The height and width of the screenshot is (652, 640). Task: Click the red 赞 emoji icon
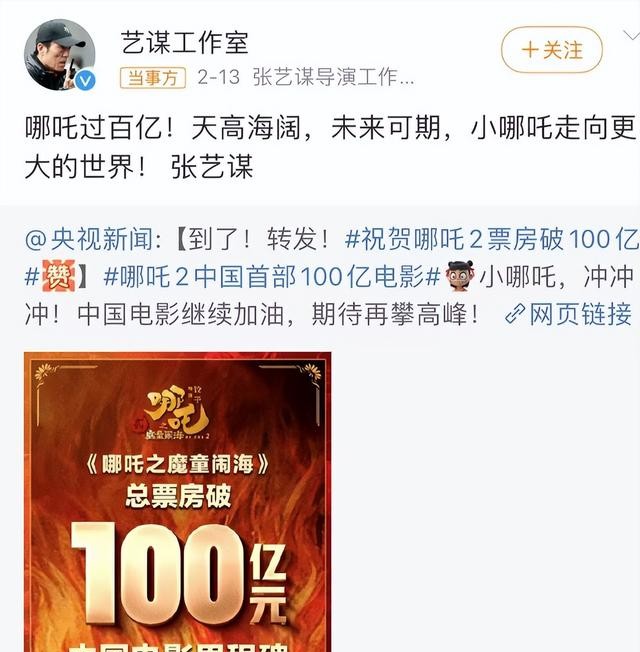[x=59, y=276]
